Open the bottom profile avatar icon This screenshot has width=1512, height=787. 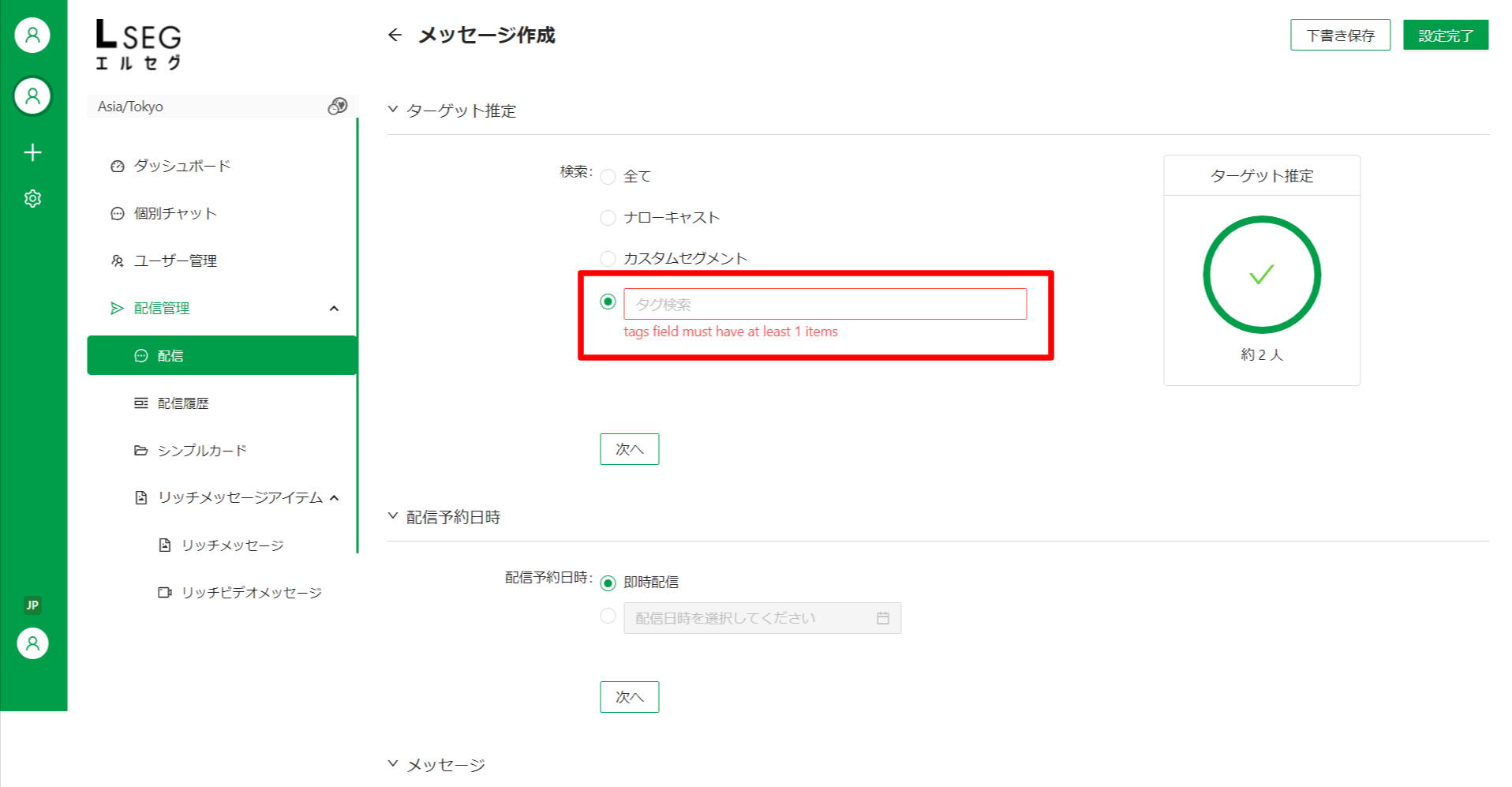(x=32, y=643)
